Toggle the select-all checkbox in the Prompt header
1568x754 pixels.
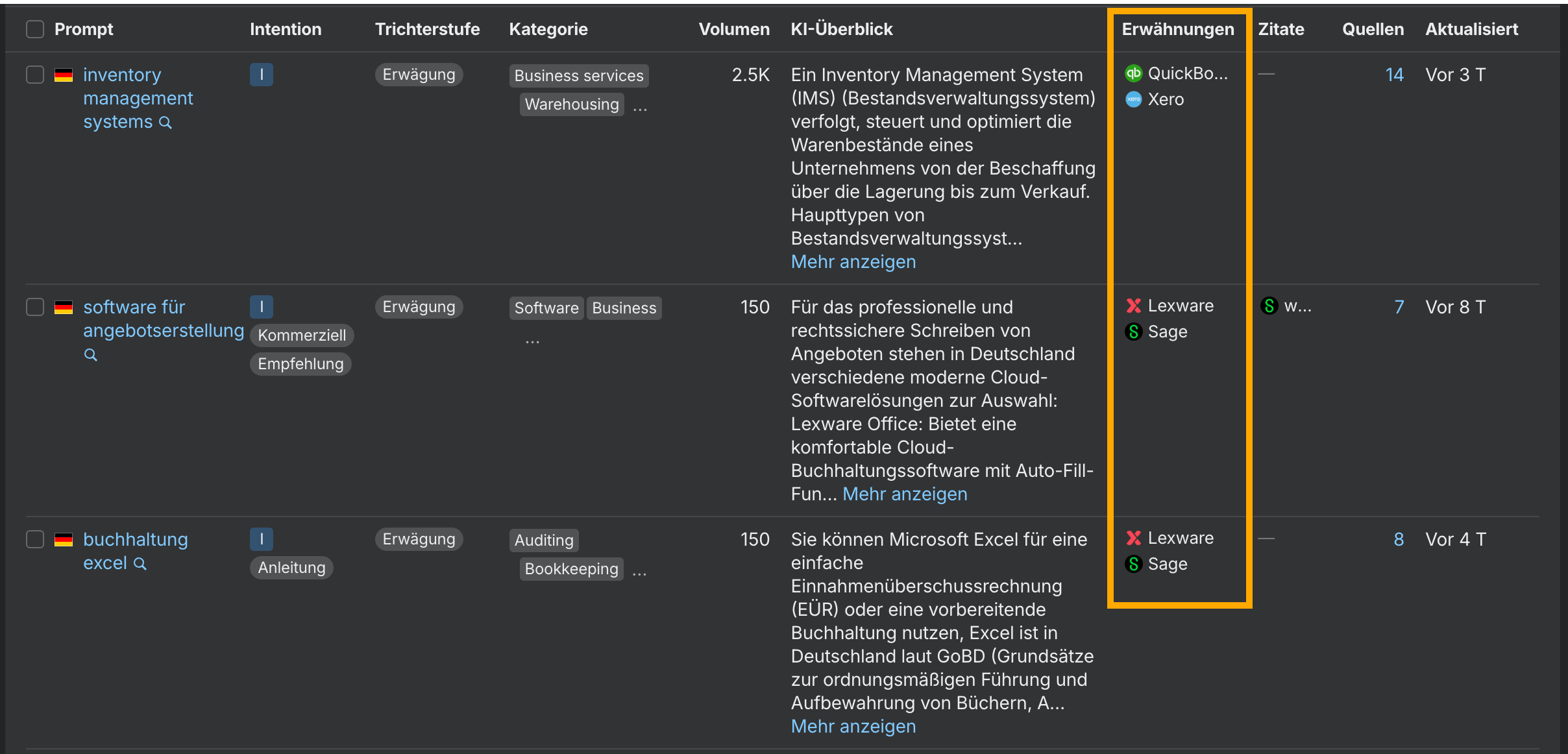pos(35,29)
